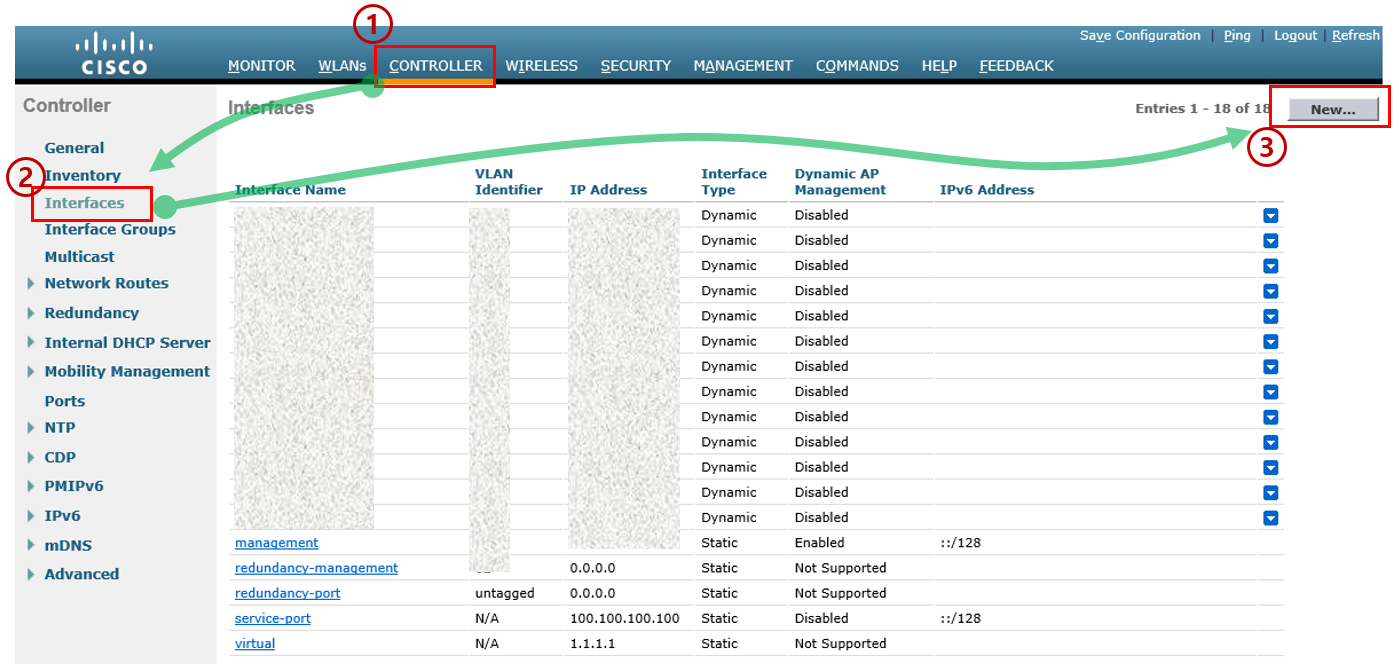Open Interface Groups in the sidebar

(x=110, y=230)
